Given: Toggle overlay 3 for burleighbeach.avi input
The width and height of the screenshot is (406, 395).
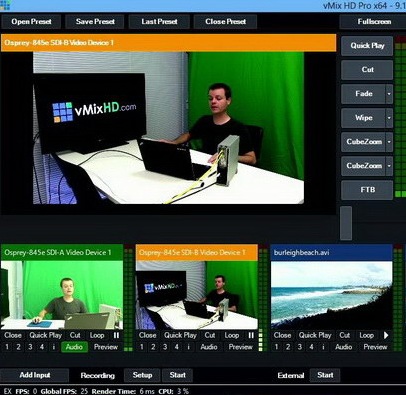Looking at the screenshot, I should [x=300, y=347].
